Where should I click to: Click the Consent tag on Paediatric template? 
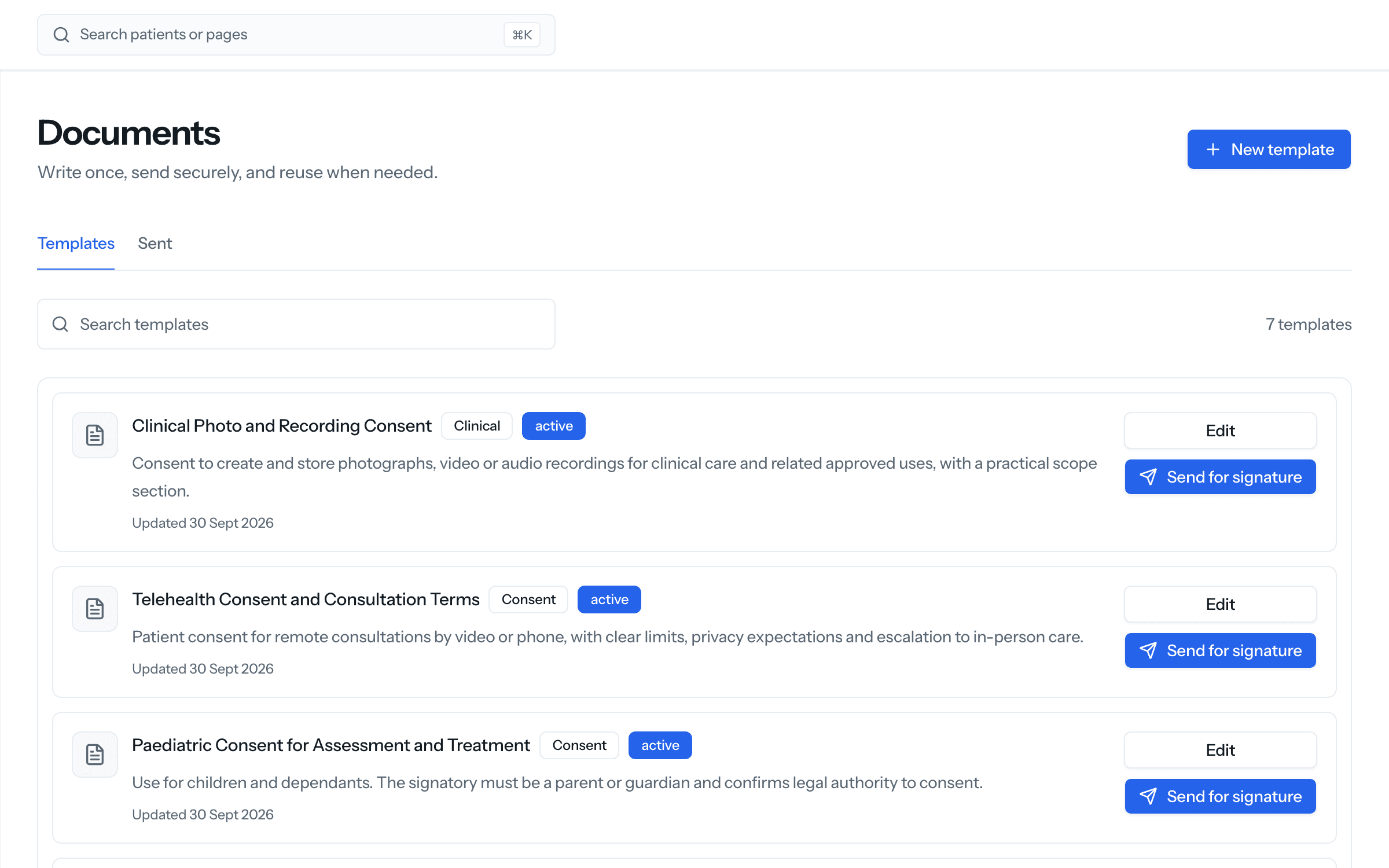pos(579,745)
